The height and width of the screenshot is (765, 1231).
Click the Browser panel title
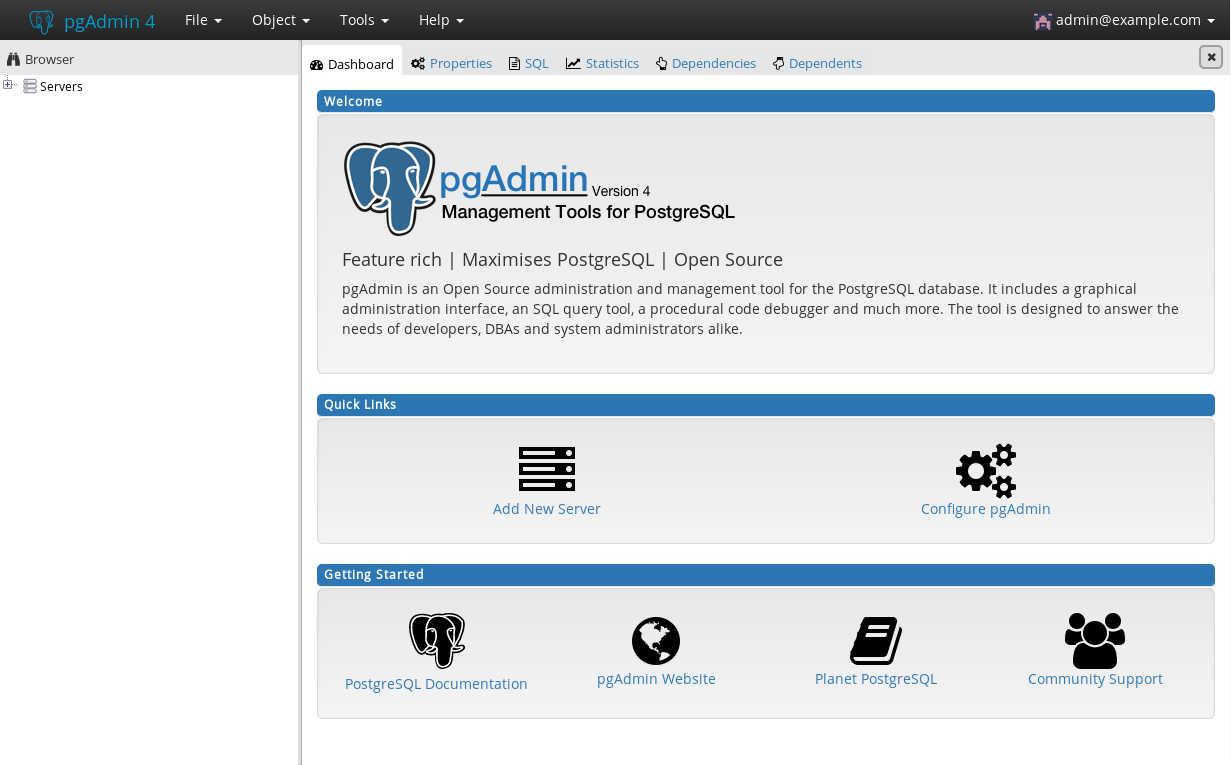click(50, 59)
